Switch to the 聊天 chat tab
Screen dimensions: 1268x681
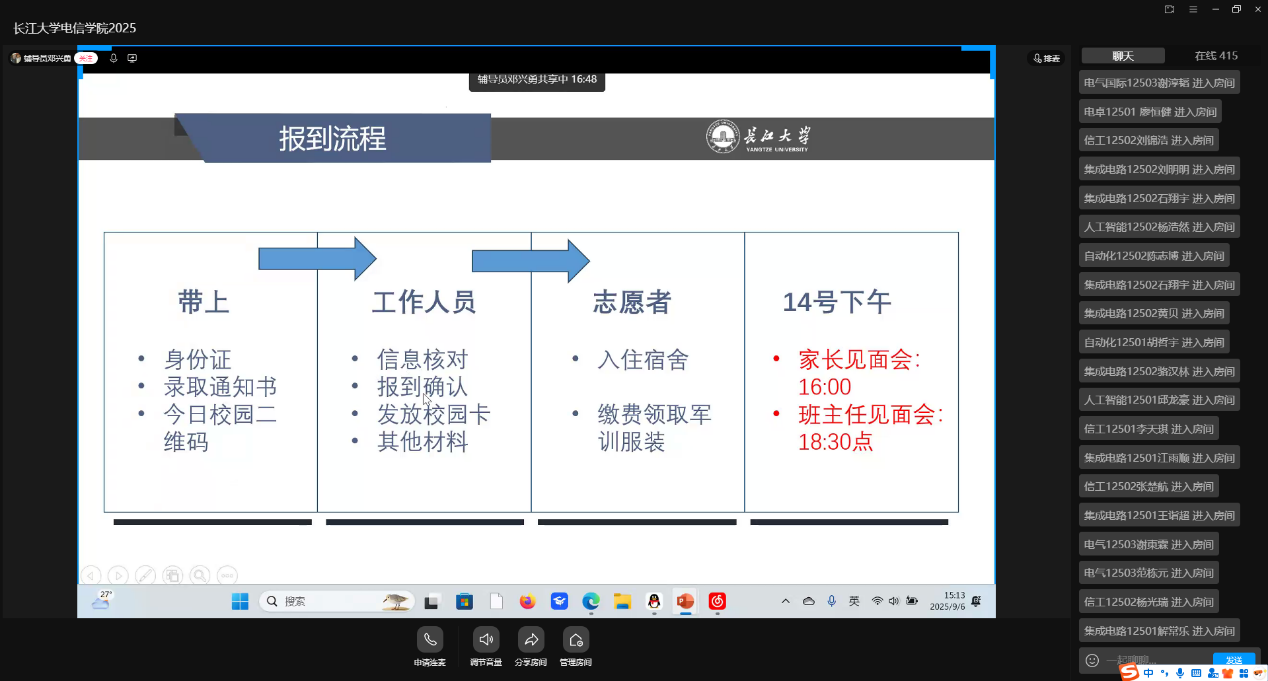click(1123, 56)
